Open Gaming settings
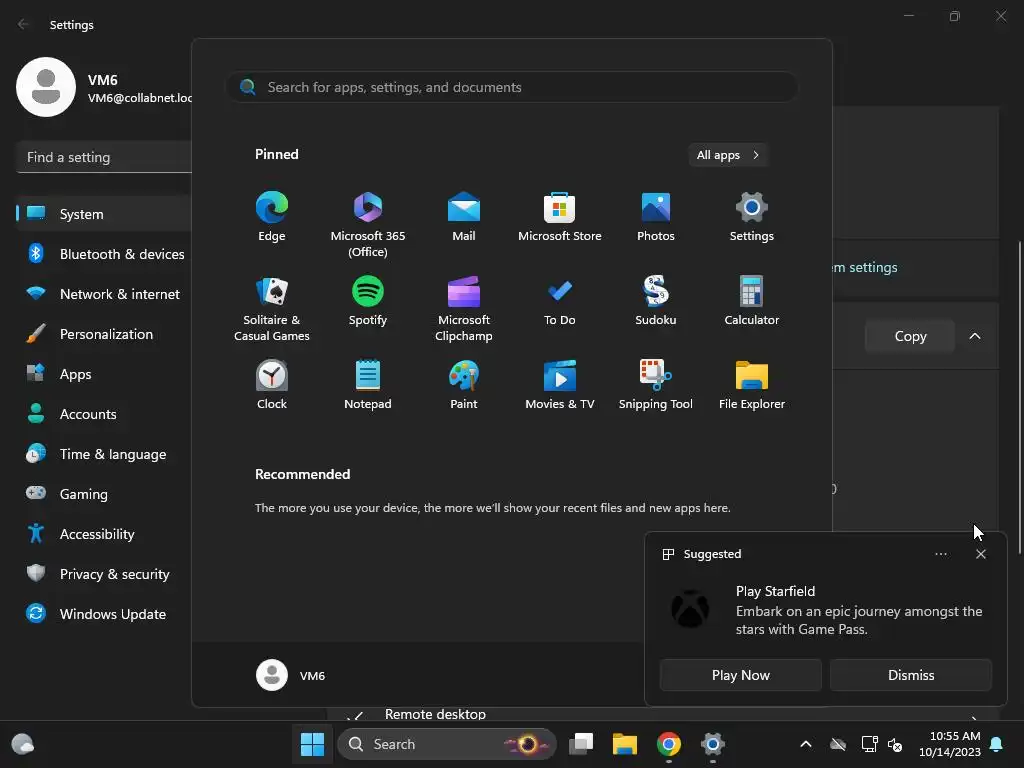Viewport: 1024px width, 768px height. (x=104, y=494)
